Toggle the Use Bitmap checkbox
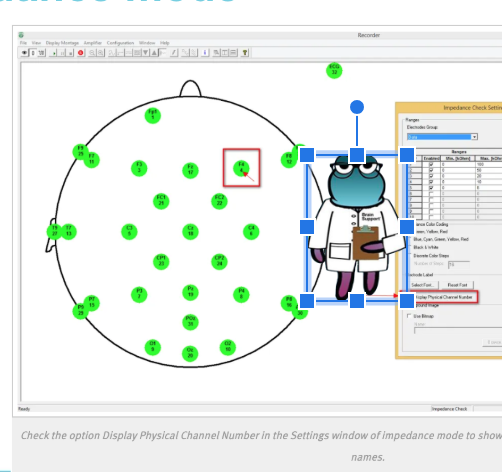The height and width of the screenshot is (472, 502). pos(409,316)
